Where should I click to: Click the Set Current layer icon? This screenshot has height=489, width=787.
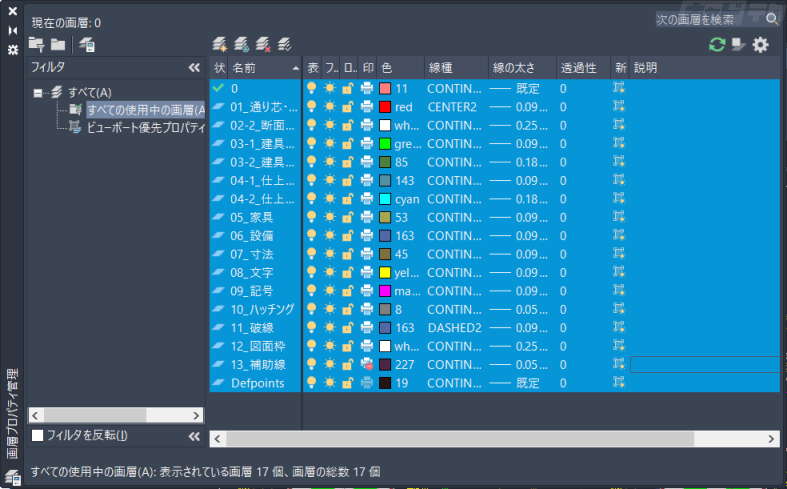(285, 44)
